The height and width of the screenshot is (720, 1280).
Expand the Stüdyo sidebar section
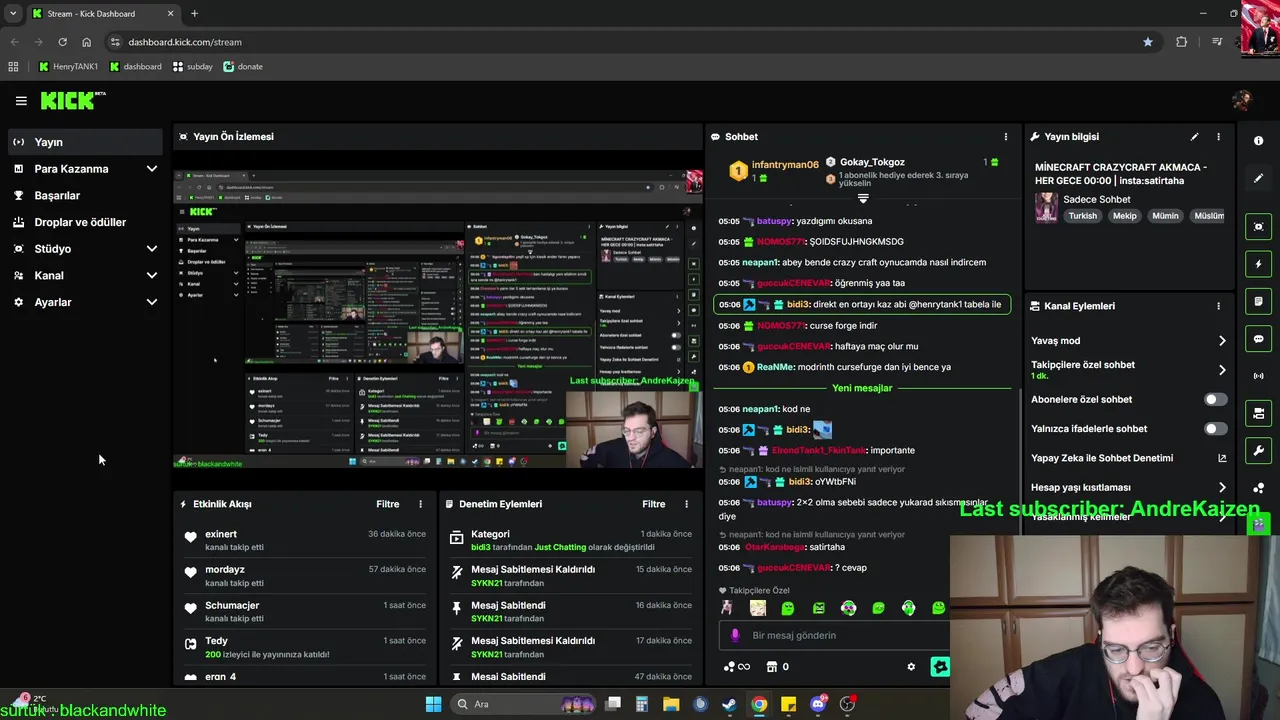[x=85, y=249]
